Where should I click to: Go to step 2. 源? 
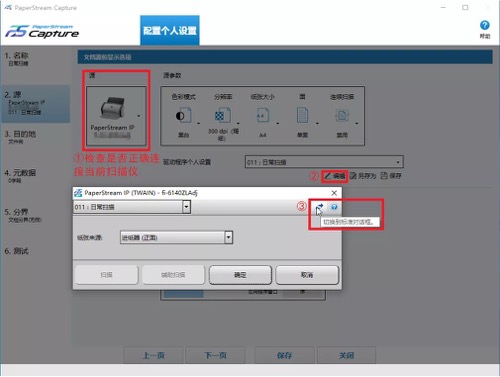35,103
